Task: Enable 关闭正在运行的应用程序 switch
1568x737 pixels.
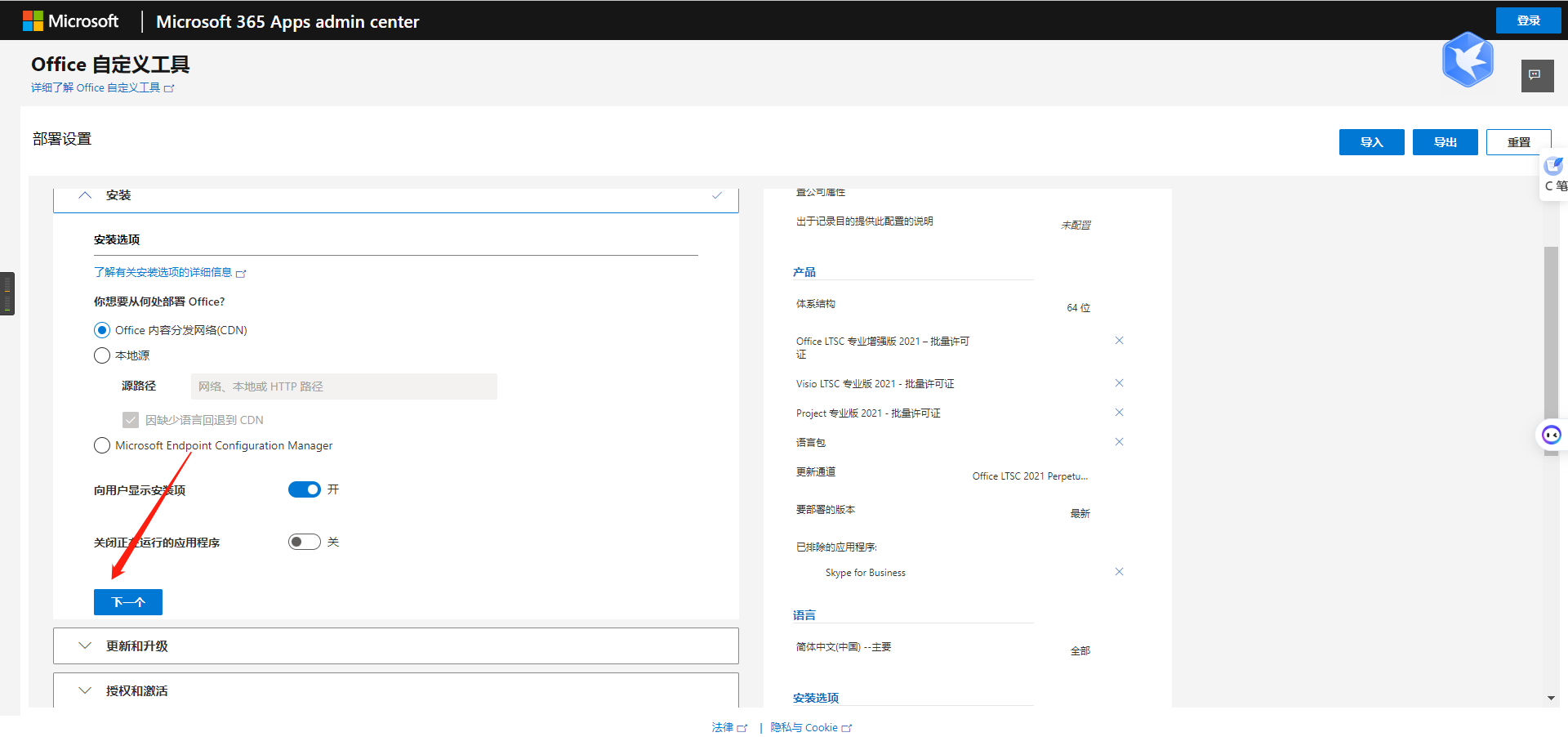Action: point(304,542)
